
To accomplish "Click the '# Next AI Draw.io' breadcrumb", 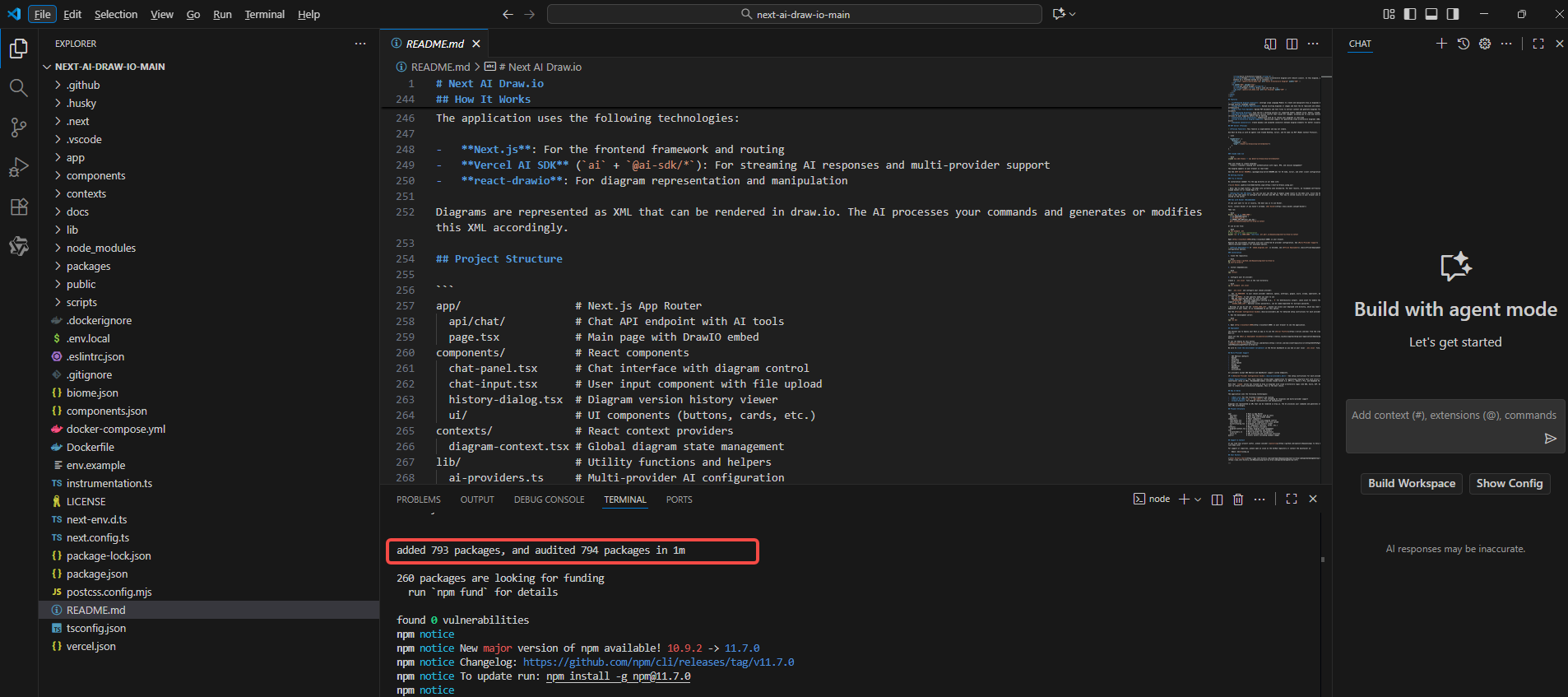I will click(533, 67).
